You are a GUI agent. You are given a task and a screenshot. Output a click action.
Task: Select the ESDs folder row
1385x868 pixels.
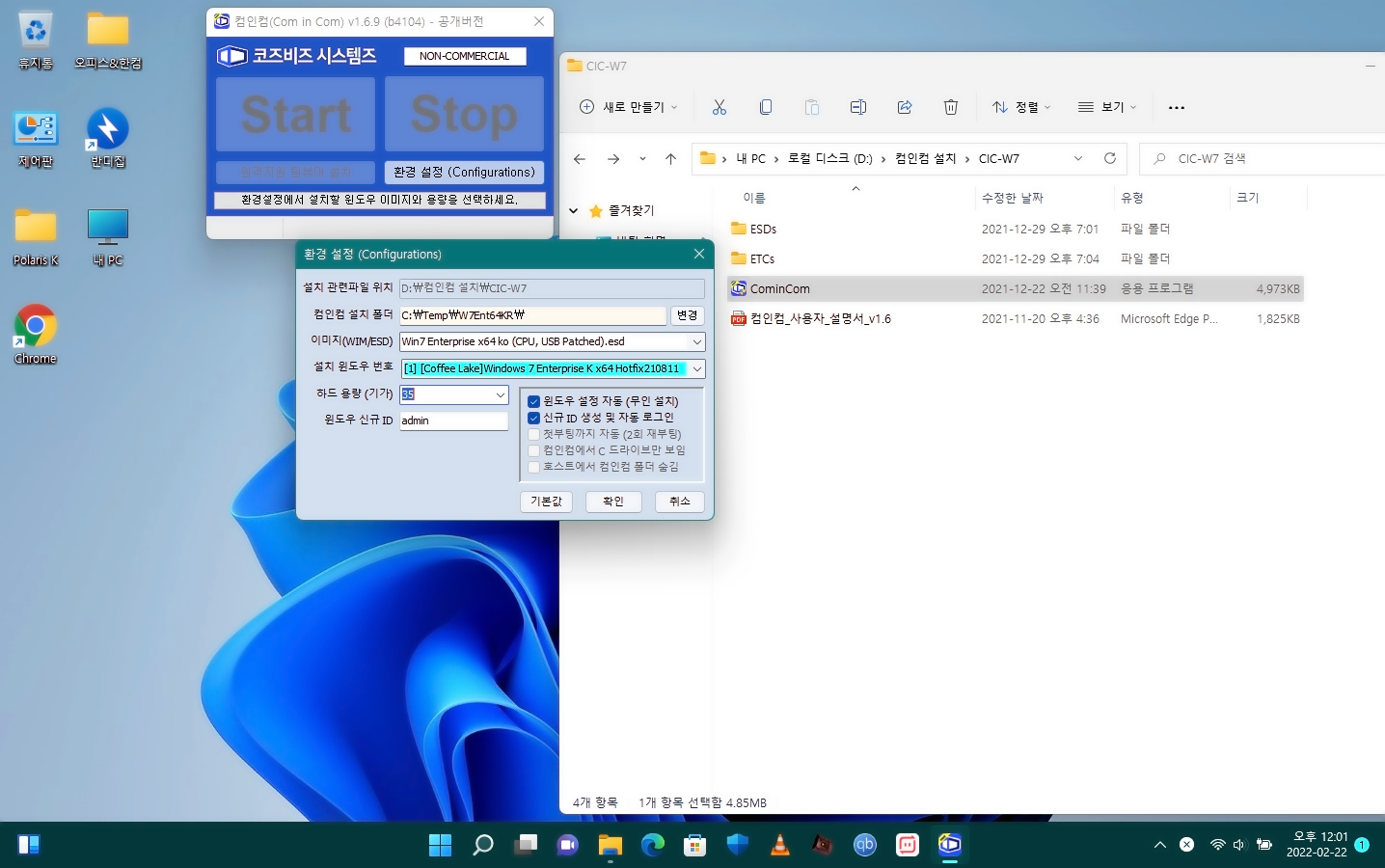[x=1016, y=230]
